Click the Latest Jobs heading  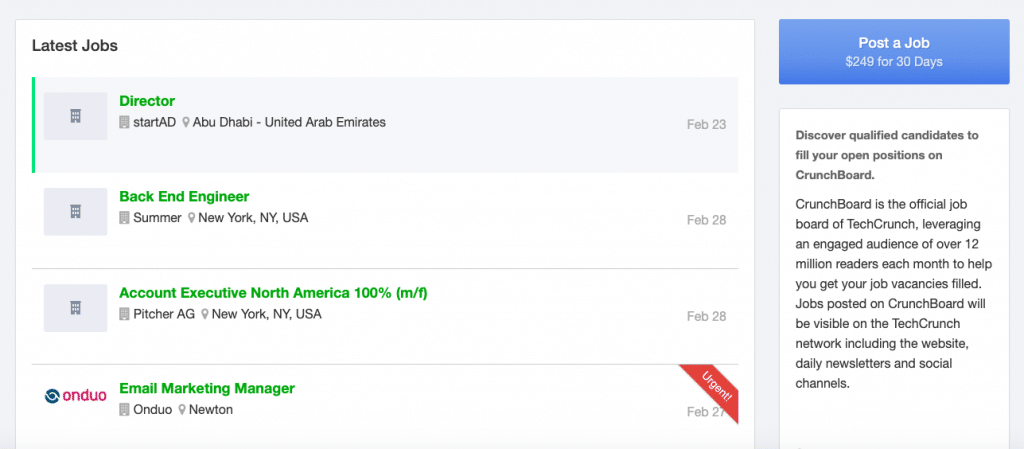click(x=75, y=46)
